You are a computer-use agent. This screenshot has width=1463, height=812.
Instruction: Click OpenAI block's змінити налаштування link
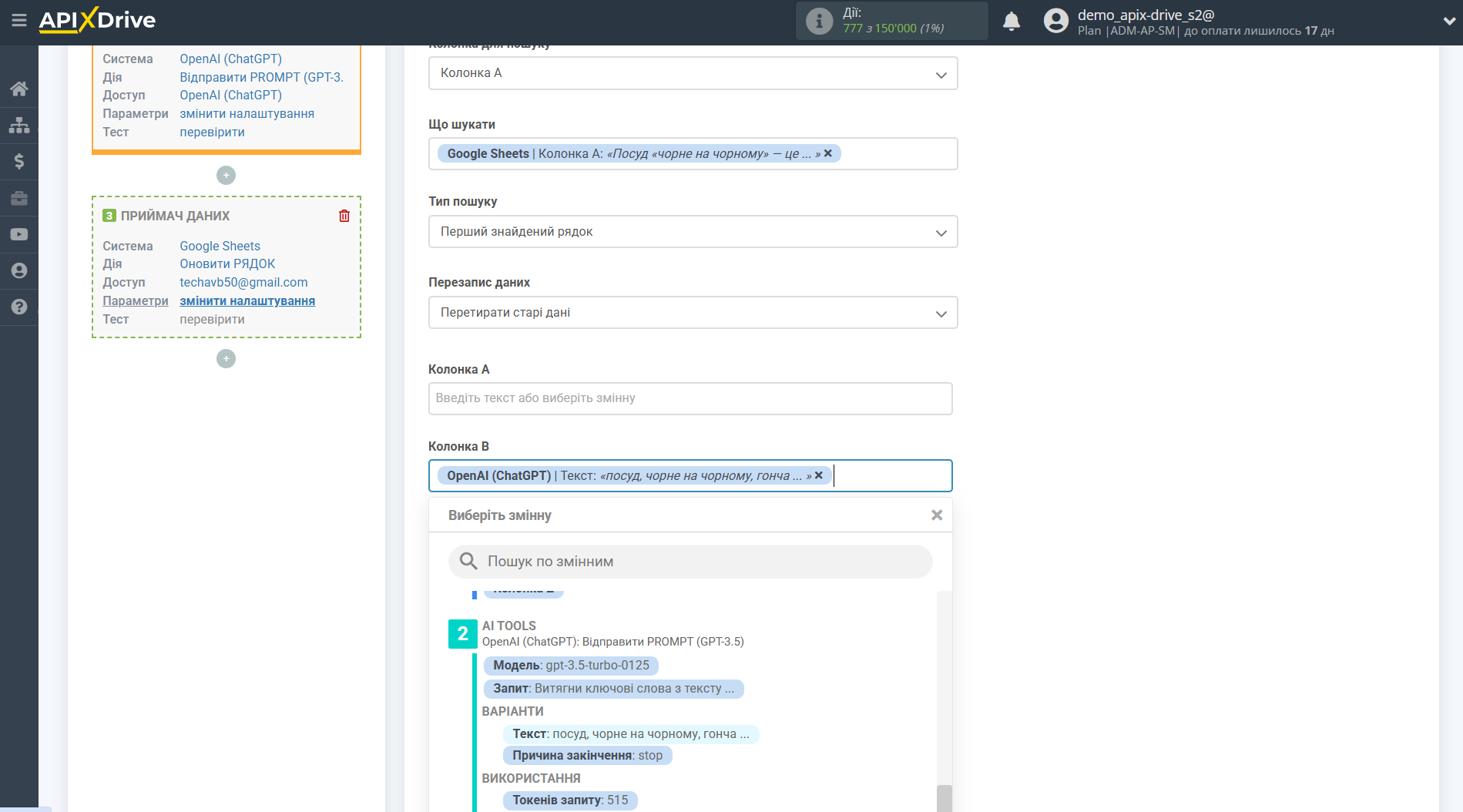[x=247, y=113]
